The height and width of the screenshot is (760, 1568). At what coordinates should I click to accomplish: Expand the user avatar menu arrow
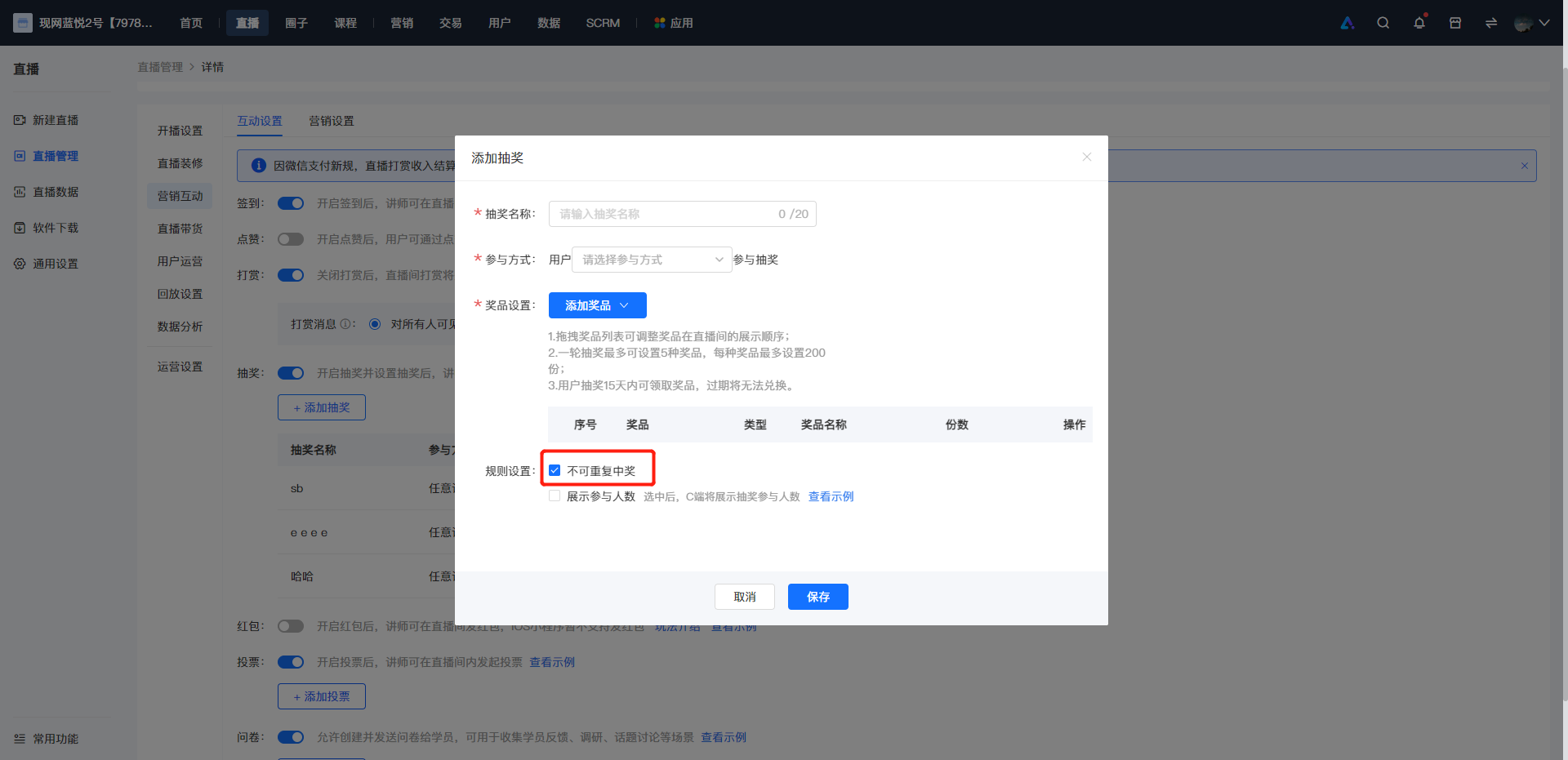pyautogui.click(x=1544, y=23)
